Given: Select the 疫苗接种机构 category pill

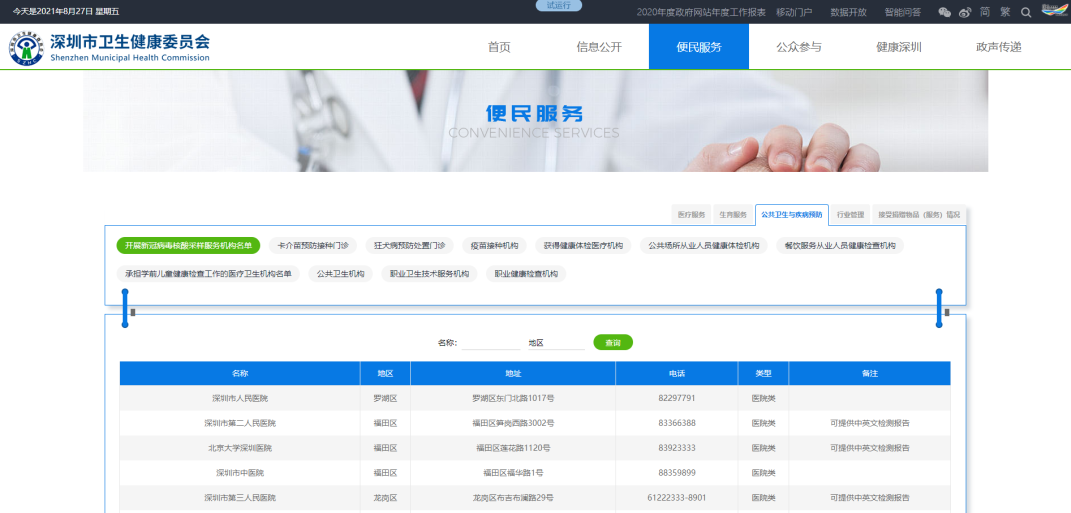Looking at the screenshot, I should 495,245.
